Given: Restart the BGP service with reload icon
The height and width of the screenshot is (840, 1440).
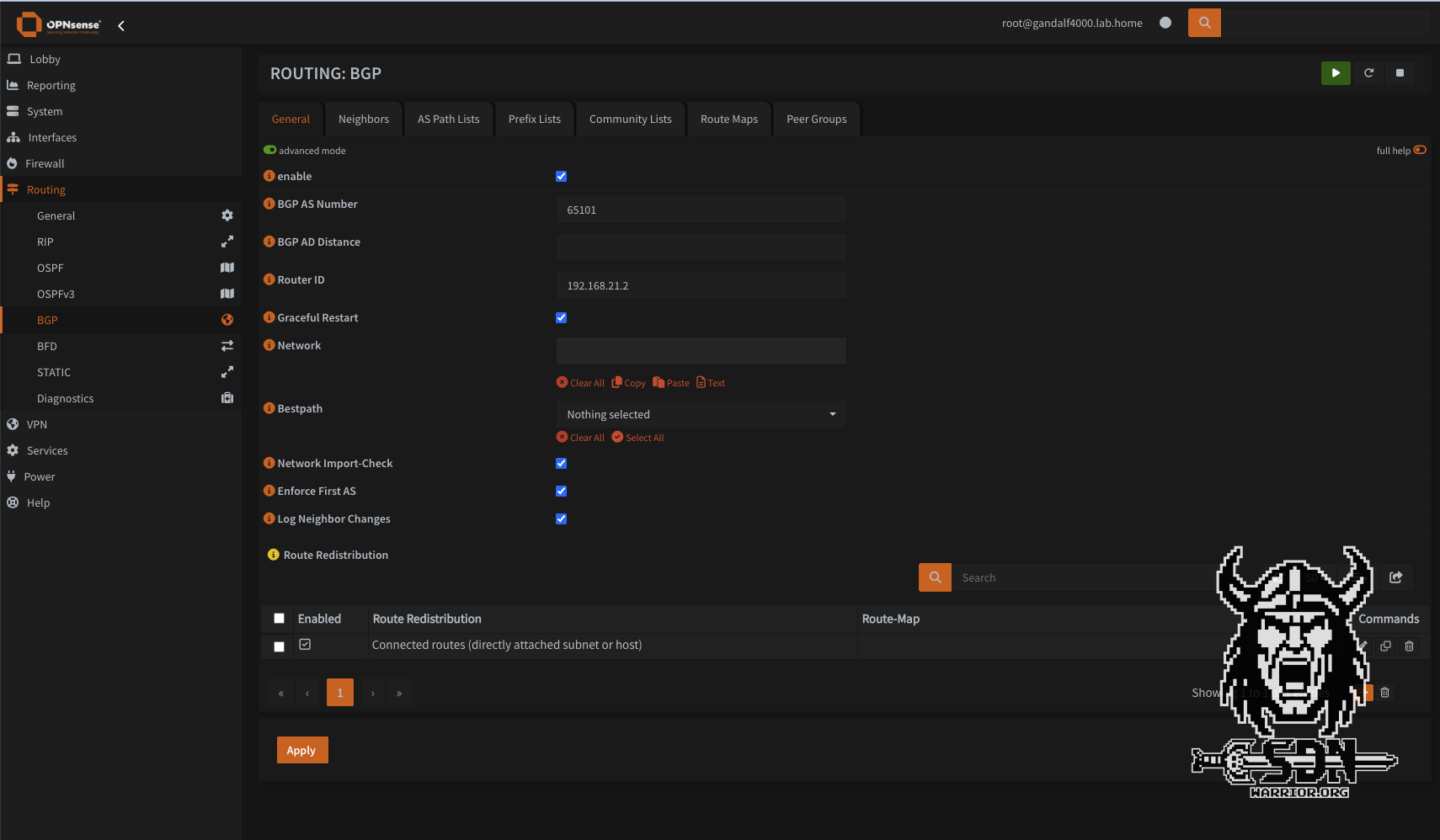Looking at the screenshot, I should click(x=1368, y=73).
